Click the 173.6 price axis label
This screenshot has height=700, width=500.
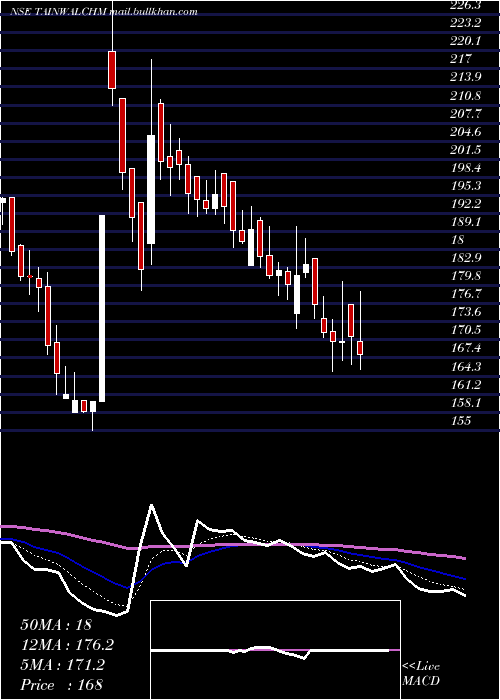[x=465, y=312]
